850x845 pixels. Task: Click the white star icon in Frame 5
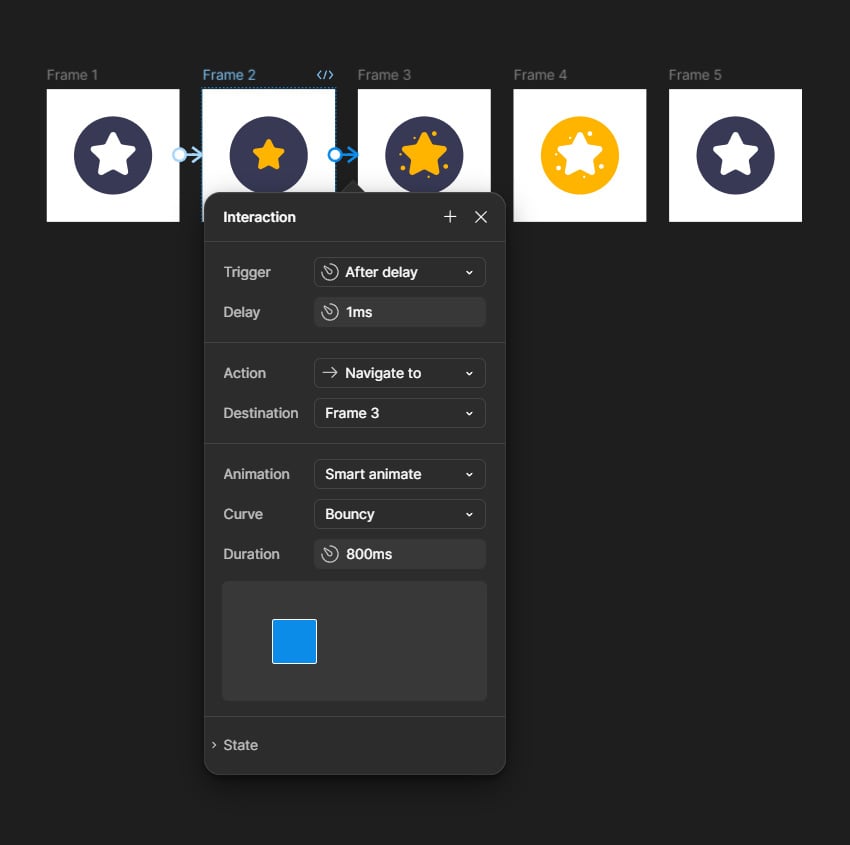point(735,155)
